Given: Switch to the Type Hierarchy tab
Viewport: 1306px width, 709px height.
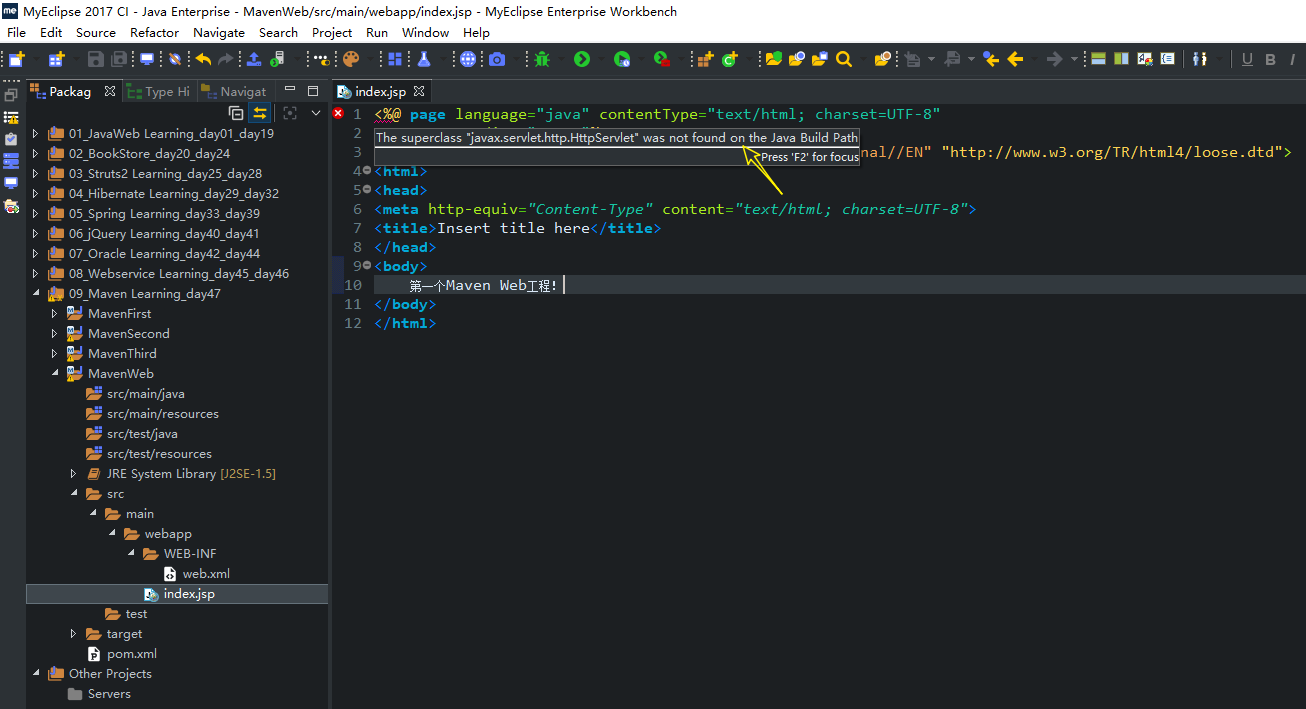Looking at the screenshot, I should (159, 91).
